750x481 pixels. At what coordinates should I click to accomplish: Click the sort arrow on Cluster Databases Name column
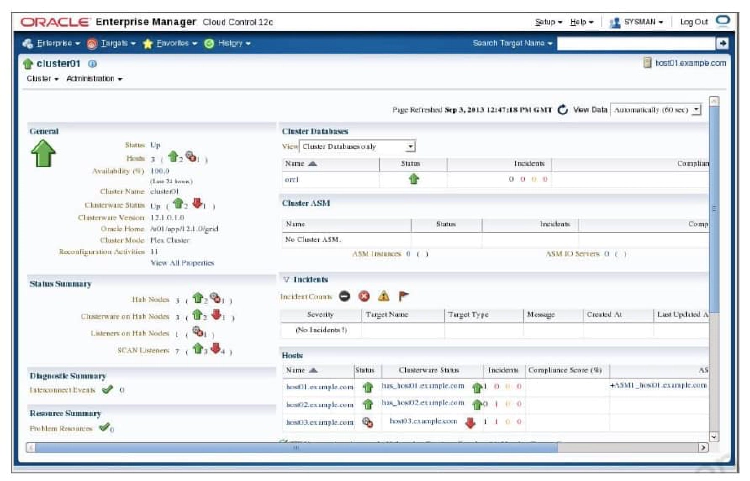pyautogui.click(x=312, y=164)
